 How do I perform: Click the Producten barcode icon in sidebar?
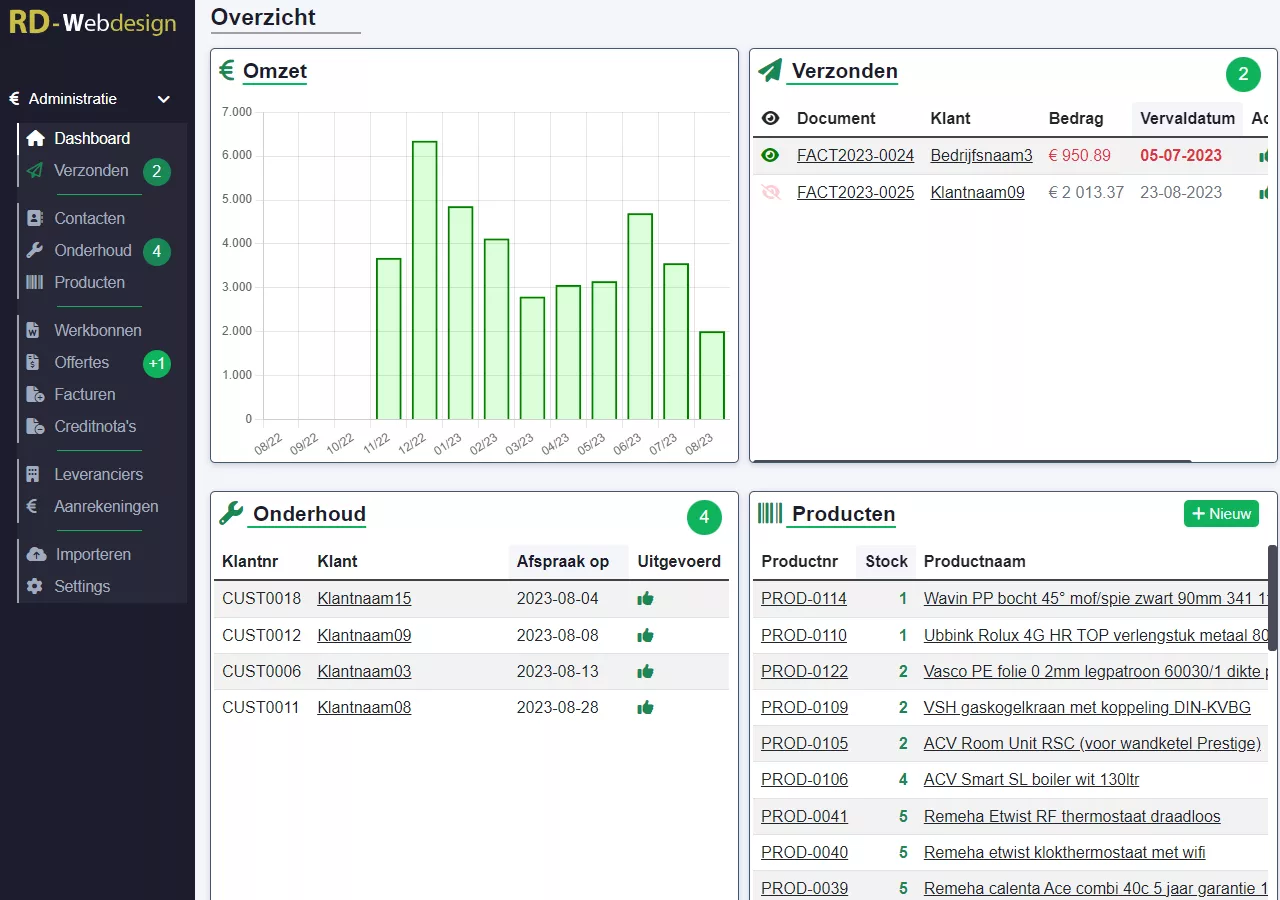point(35,282)
